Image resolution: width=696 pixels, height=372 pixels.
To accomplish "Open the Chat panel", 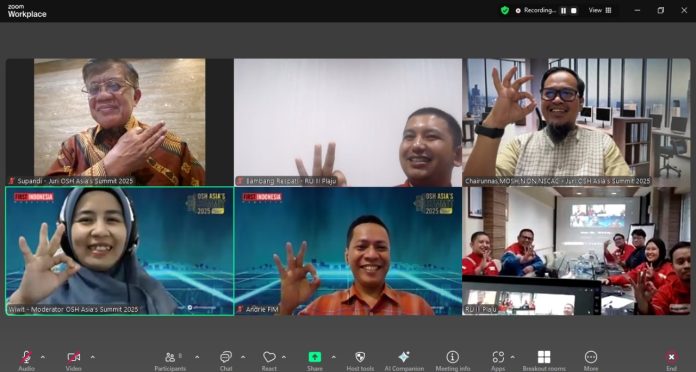I will click(226, 360).
